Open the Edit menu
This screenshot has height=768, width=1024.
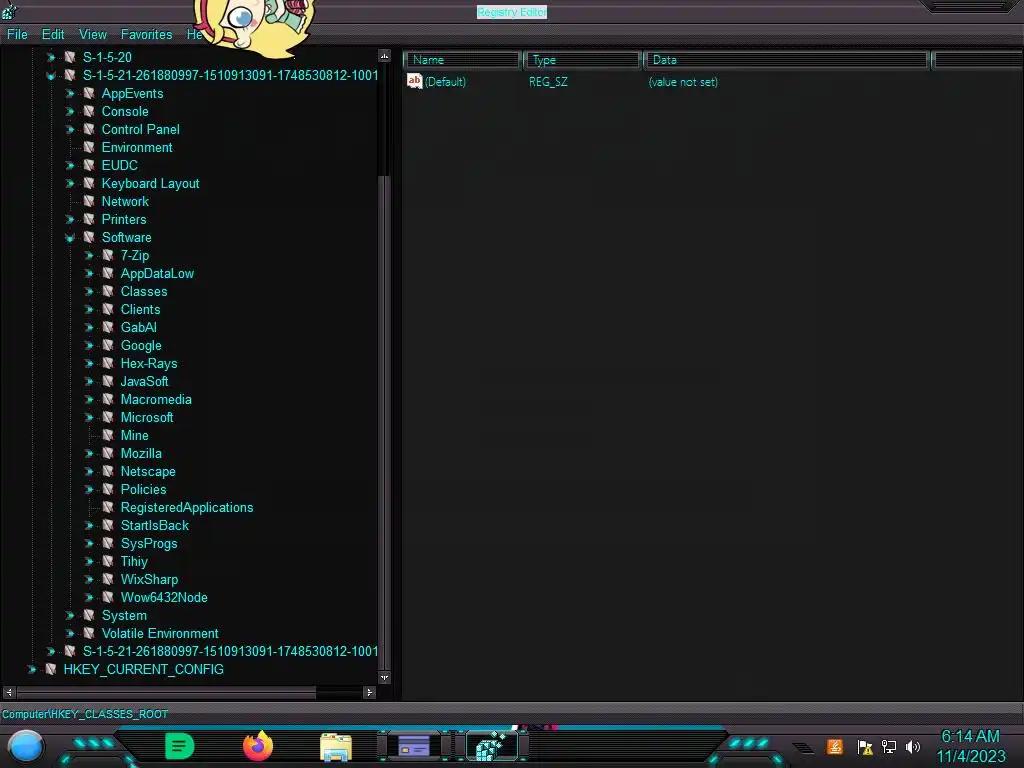(x=53, y=34)
